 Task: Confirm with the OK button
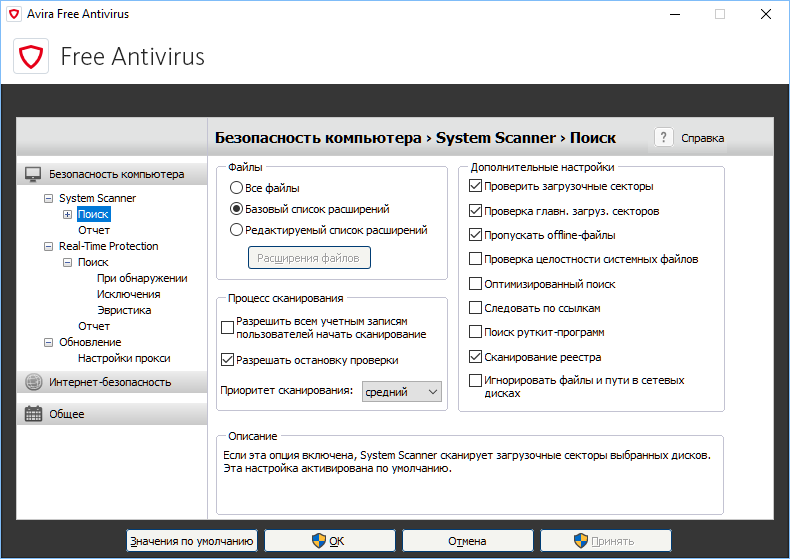click(x=330, y=541)
